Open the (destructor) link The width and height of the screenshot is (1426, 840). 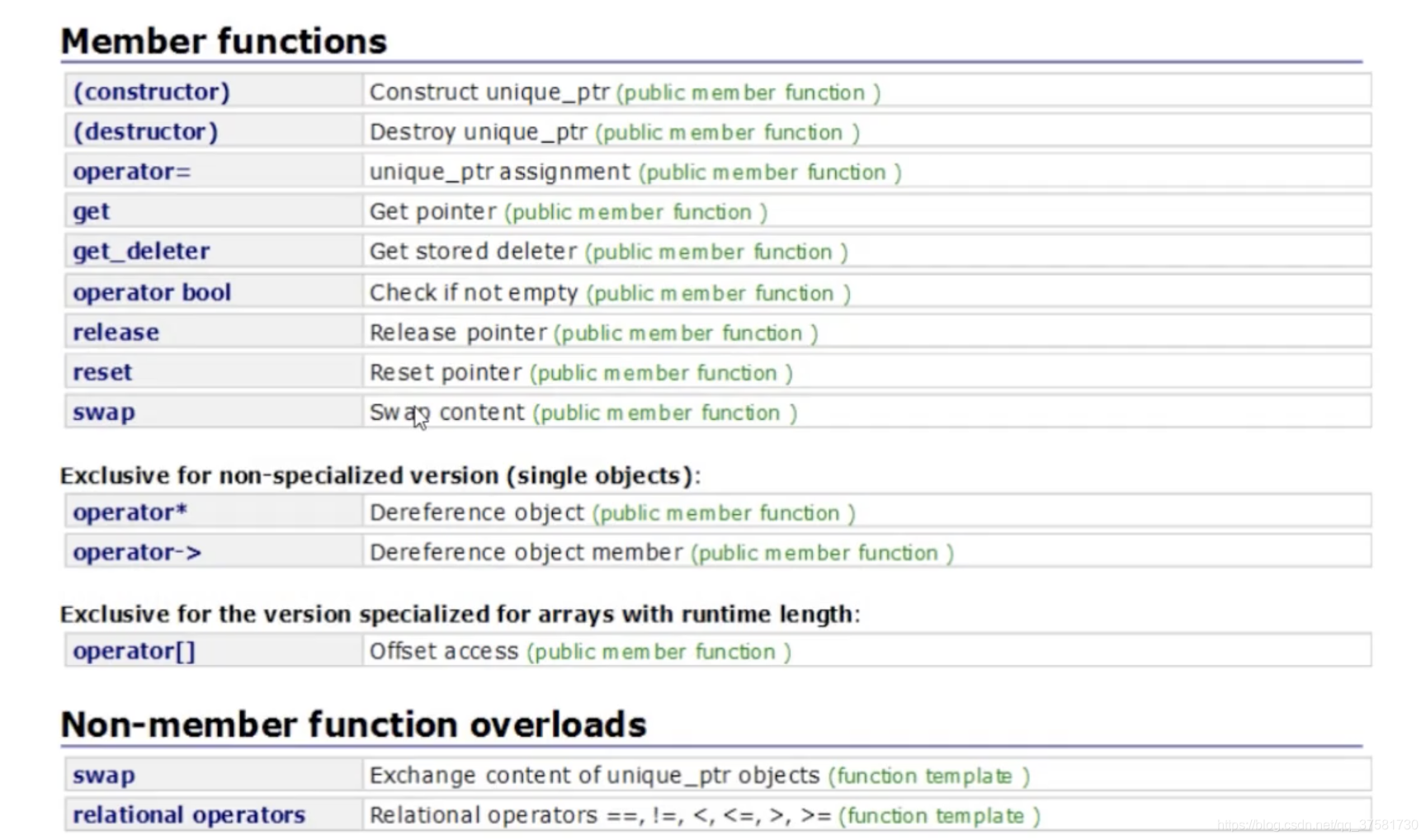click(x=145, y=131)
